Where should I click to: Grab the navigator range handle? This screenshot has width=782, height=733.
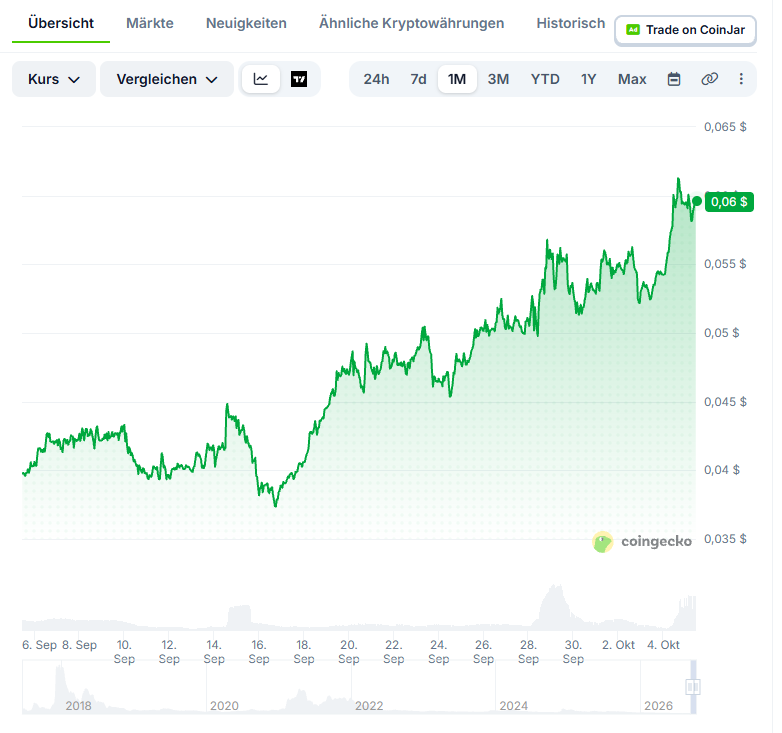pos(693,687)
